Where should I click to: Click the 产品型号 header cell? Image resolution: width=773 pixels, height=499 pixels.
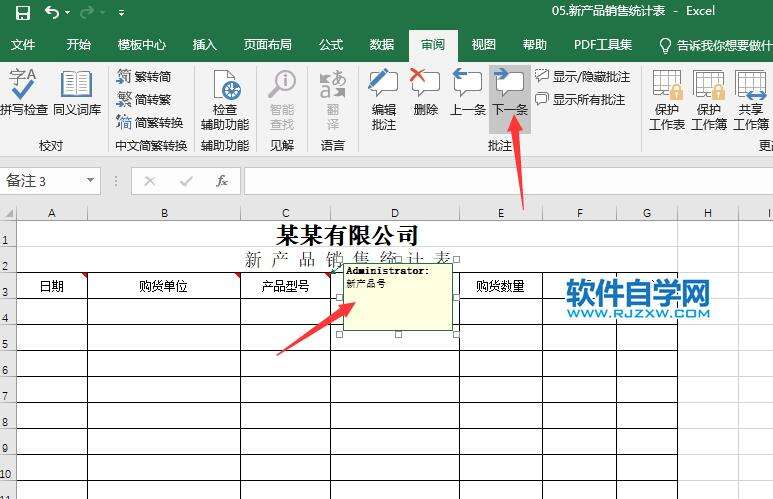285,285
